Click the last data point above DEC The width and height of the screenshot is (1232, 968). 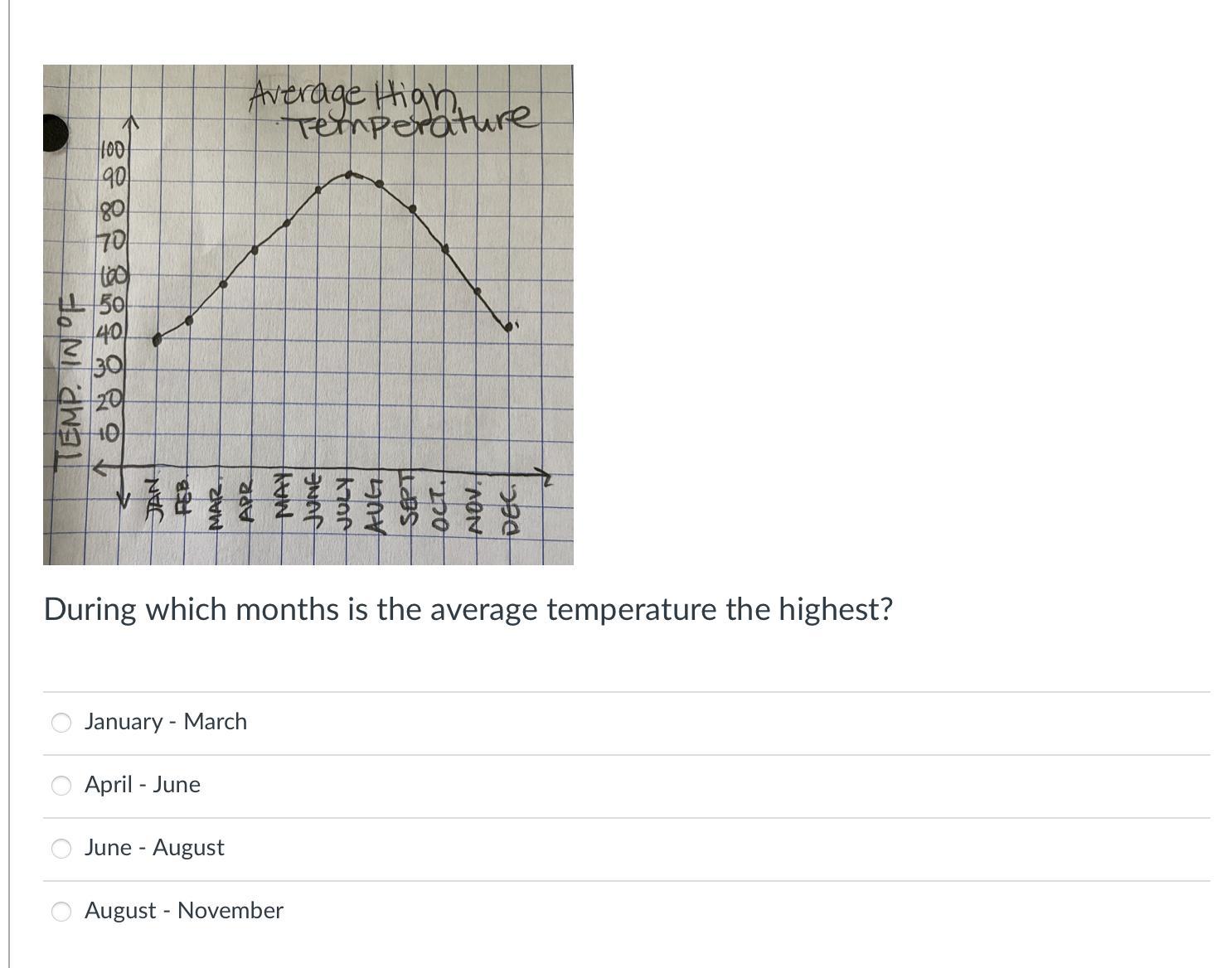coord(508,327)
